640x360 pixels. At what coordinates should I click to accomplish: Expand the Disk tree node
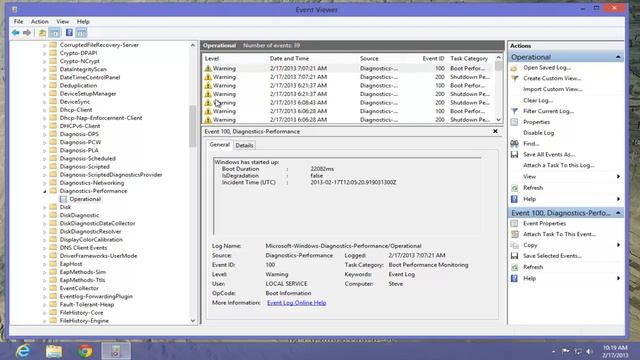(44, 207)
